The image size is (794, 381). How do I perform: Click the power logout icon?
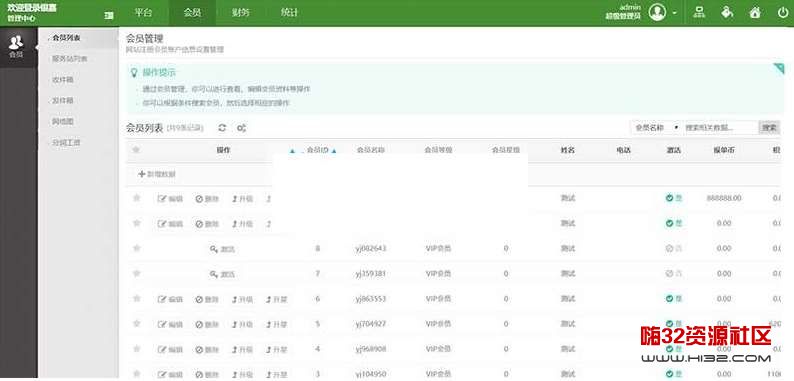[783, 13]
